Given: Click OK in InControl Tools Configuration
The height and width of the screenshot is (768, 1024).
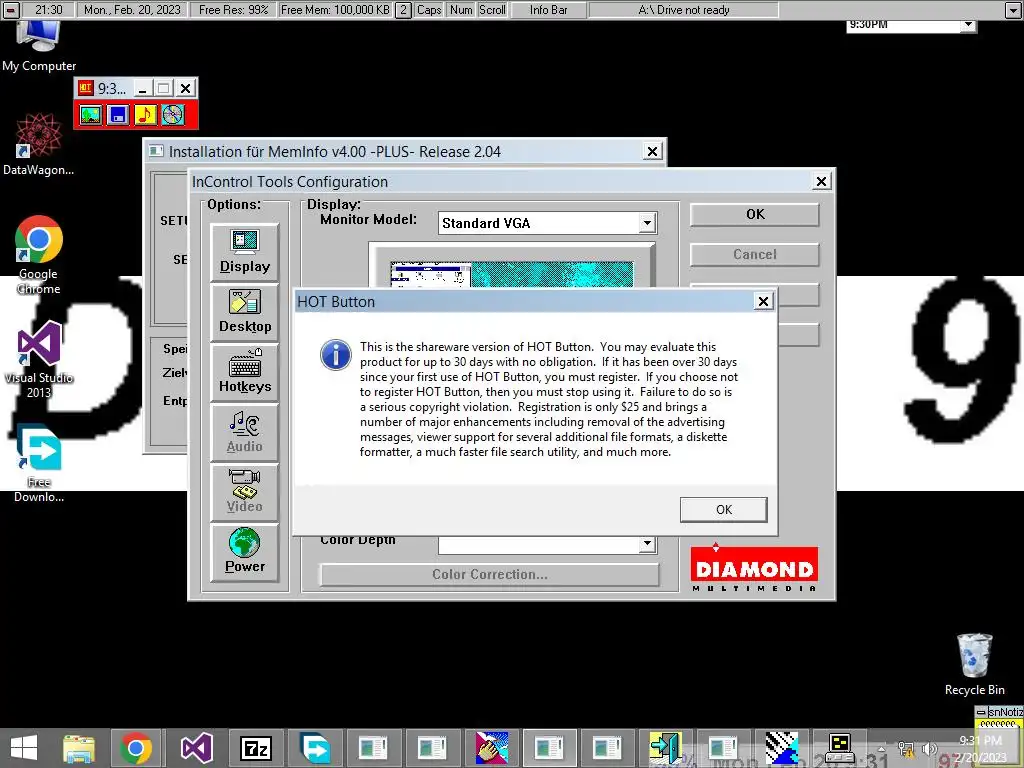Looking at the screenshot, I should point(754,215).
